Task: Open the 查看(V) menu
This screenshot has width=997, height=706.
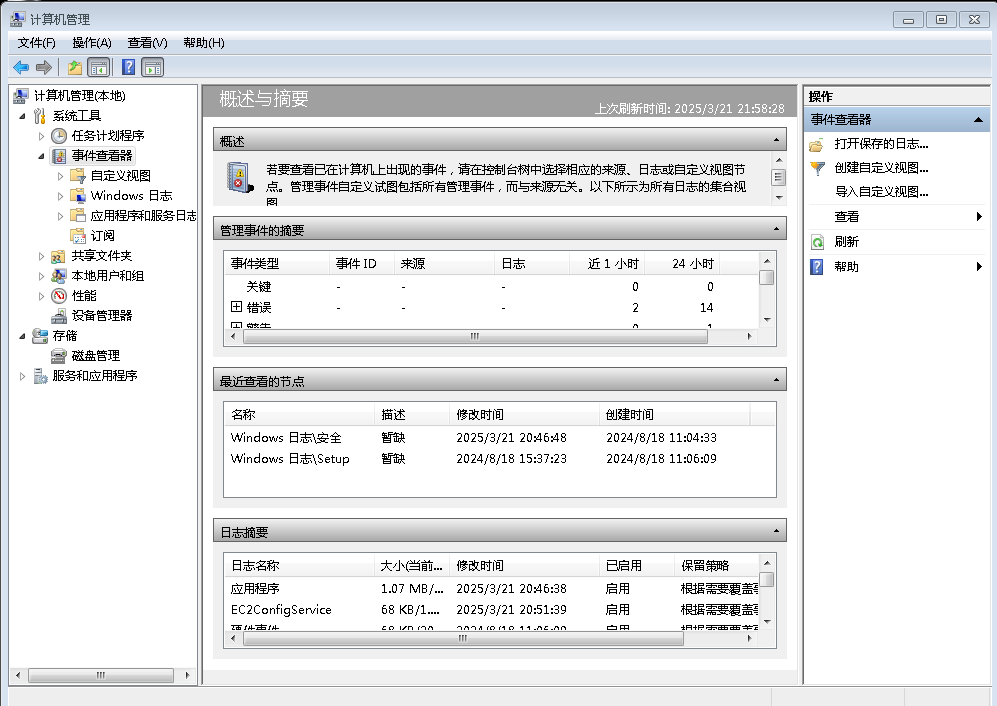Action: tap(148, 43)
